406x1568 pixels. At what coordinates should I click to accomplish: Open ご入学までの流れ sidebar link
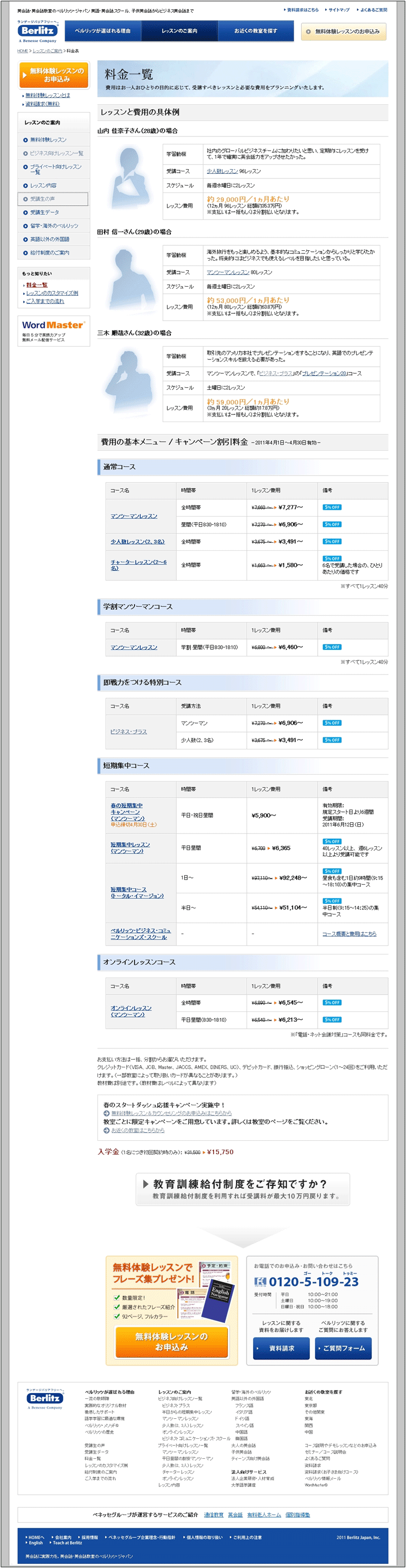tap(45, 301)
